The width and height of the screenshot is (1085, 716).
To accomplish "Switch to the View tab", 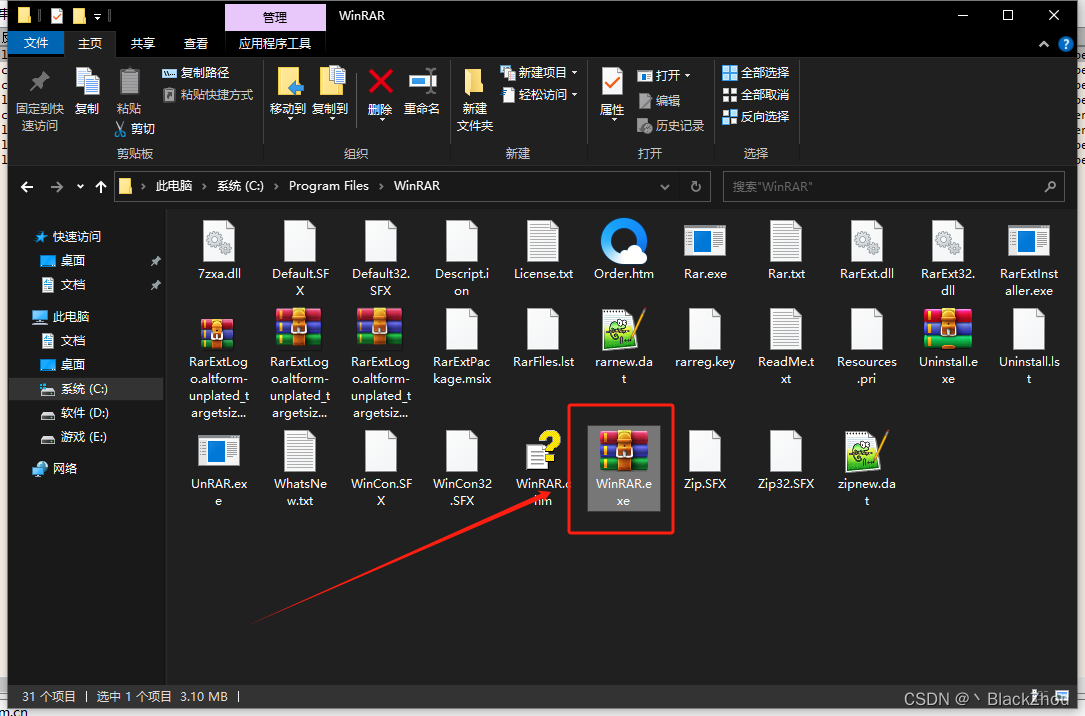I will [196, 44].
